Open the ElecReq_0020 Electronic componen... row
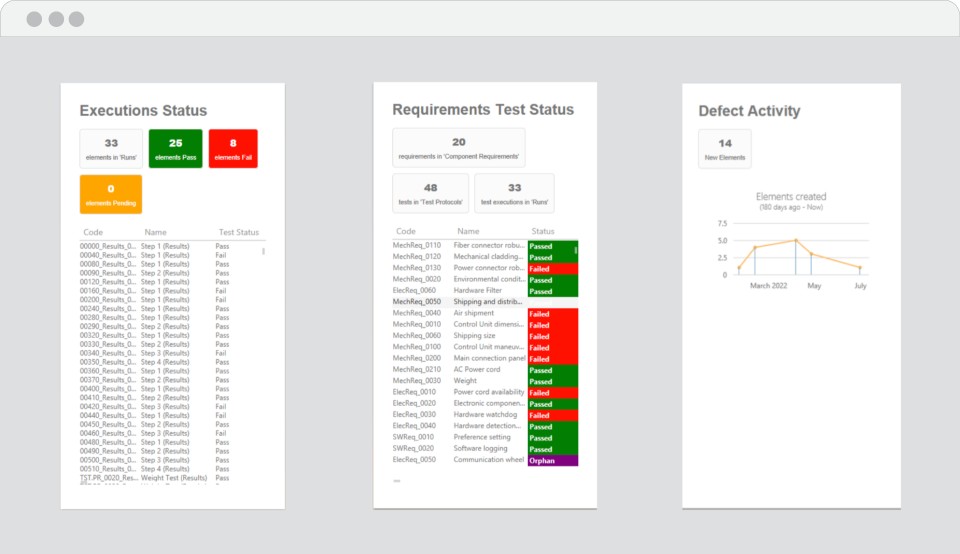 coord(485,403)
